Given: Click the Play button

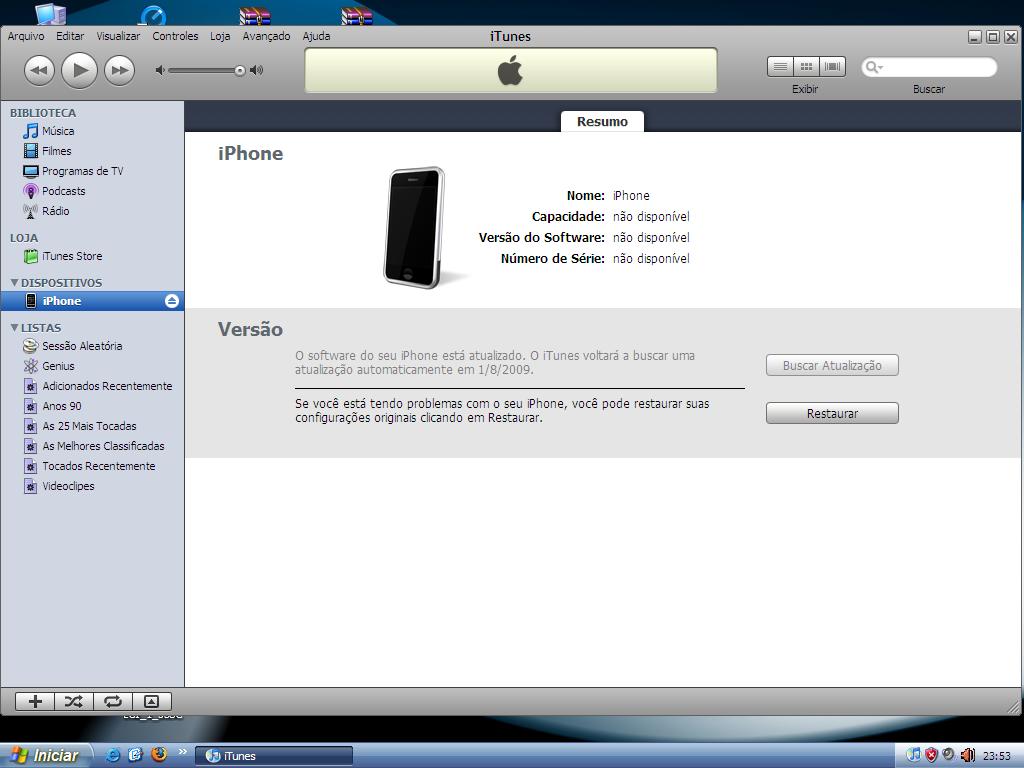Looking at the screenshot, I should [x=80, y=71].
